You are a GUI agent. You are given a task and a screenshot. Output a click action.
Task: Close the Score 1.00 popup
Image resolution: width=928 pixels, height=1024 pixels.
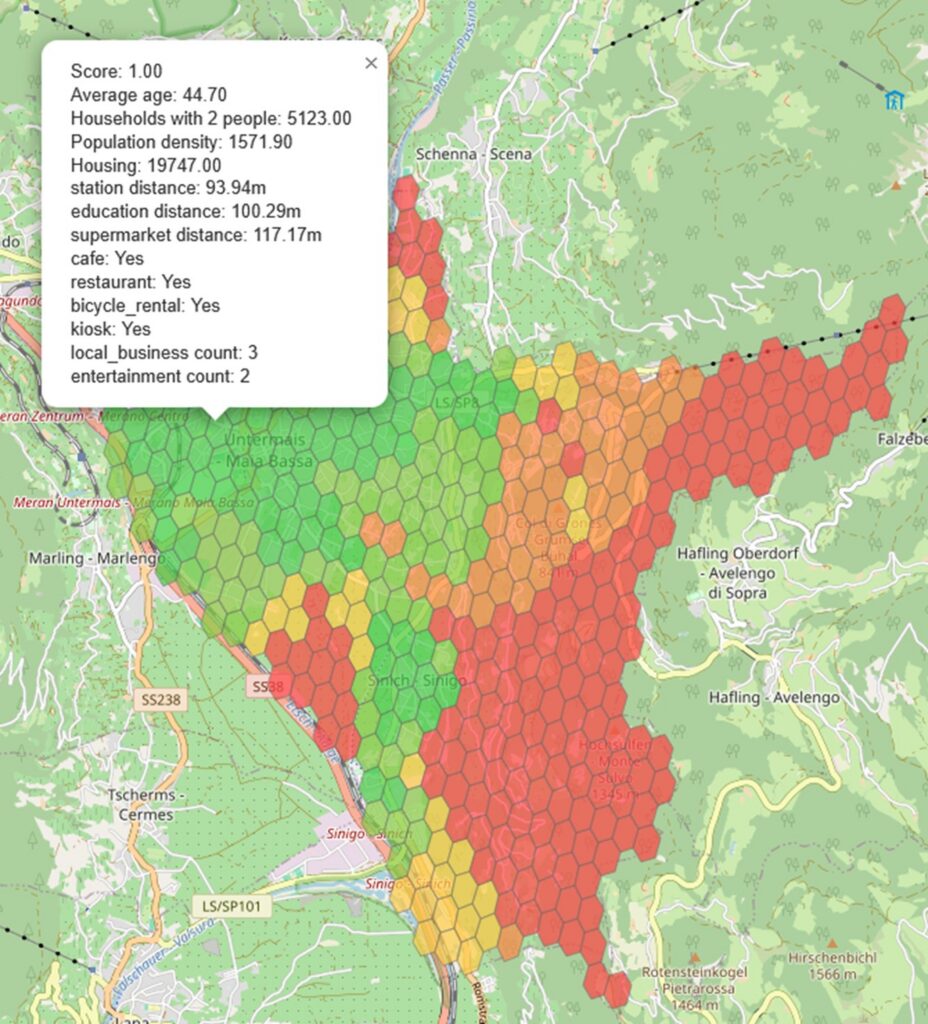click(x=371, y=63)
